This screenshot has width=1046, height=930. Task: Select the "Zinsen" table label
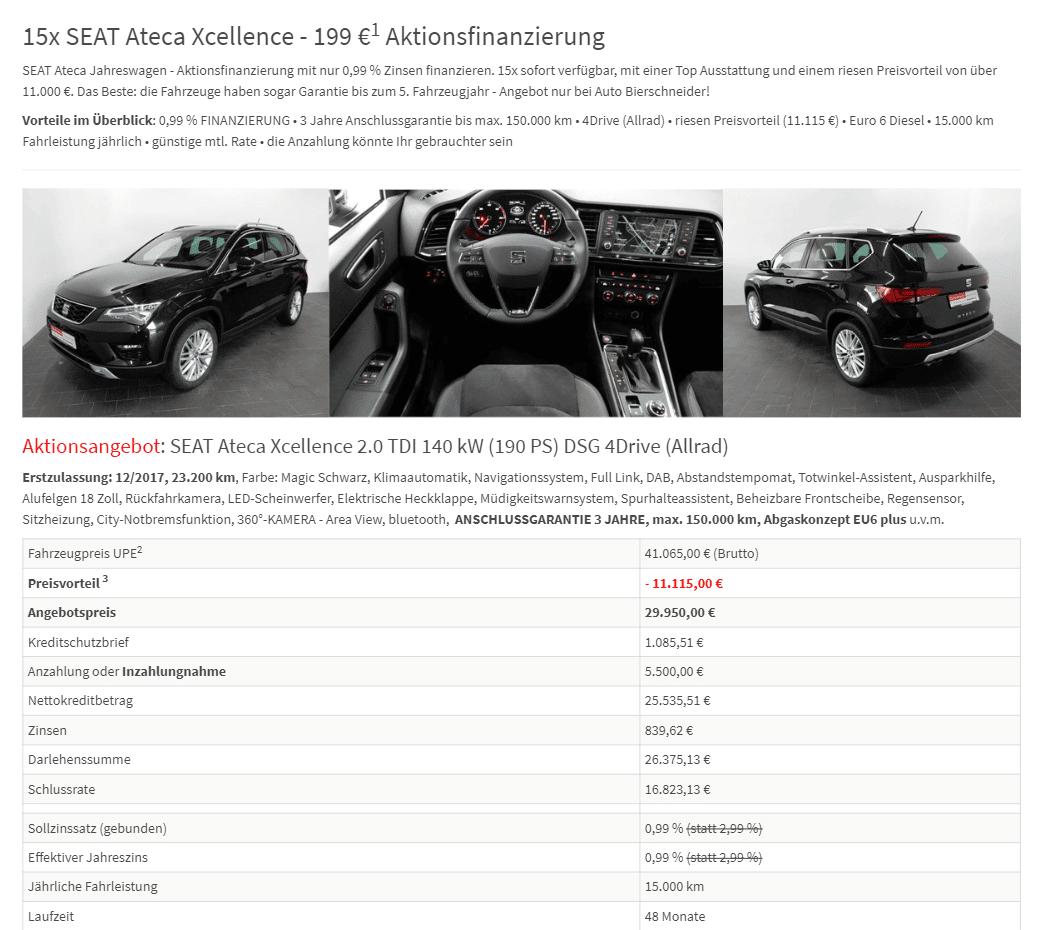click(47, 731)
